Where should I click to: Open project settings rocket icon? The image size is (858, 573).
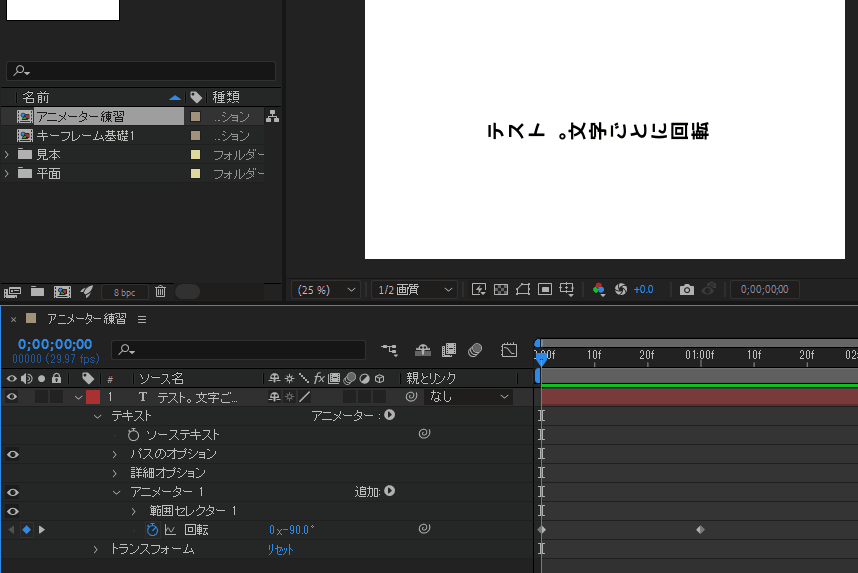pos(86,292)
